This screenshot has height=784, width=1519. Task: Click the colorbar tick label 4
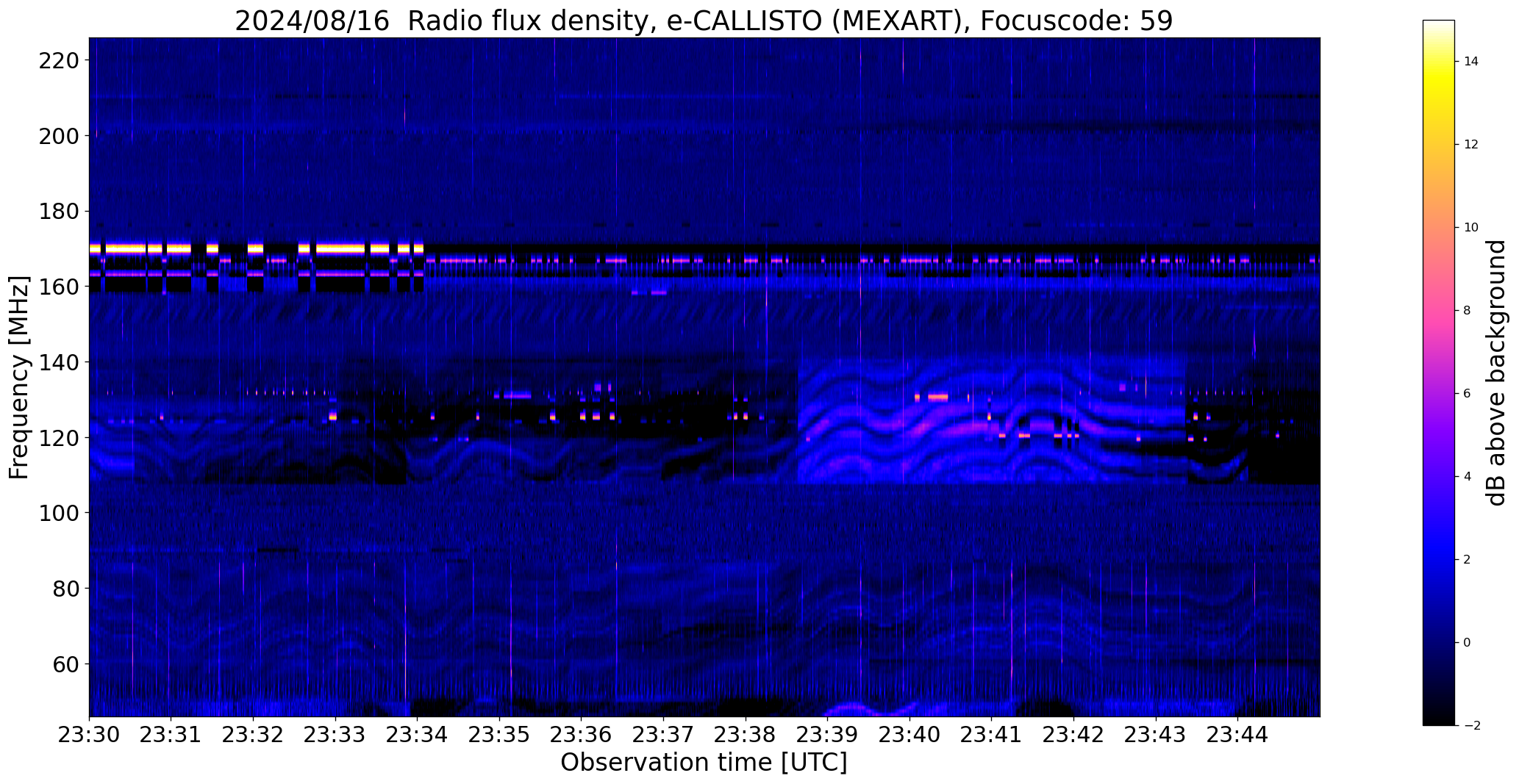pyautogui.click(x=1467, y=477)
